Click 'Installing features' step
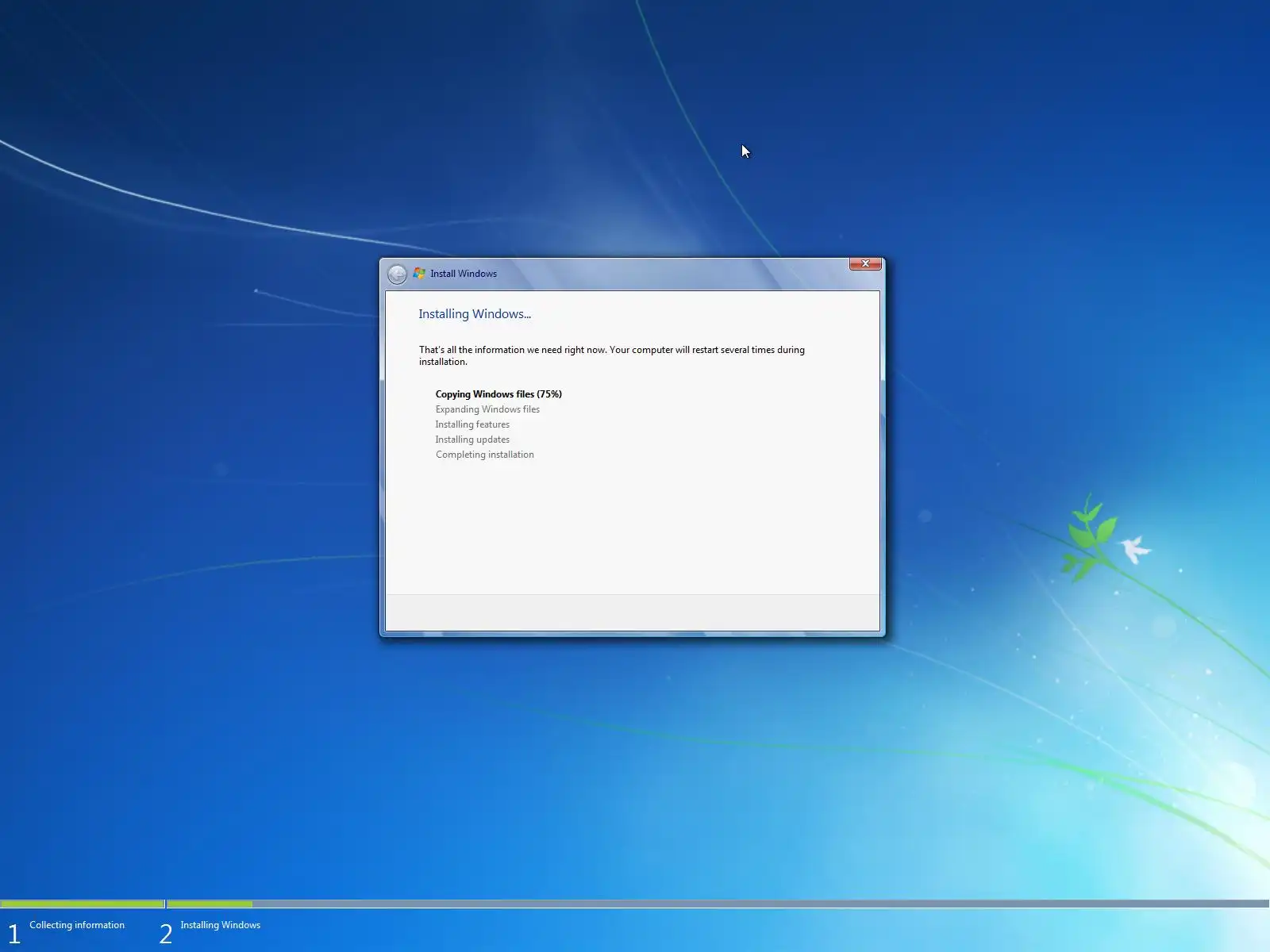 (472, 424)
